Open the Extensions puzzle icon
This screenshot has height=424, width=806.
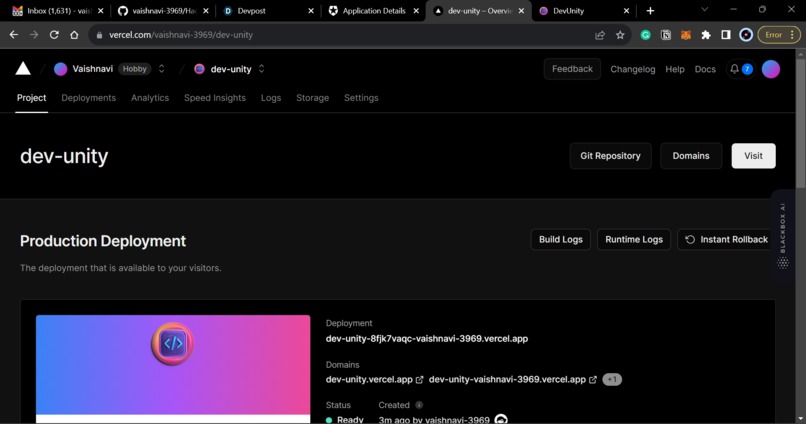[706, 35]
